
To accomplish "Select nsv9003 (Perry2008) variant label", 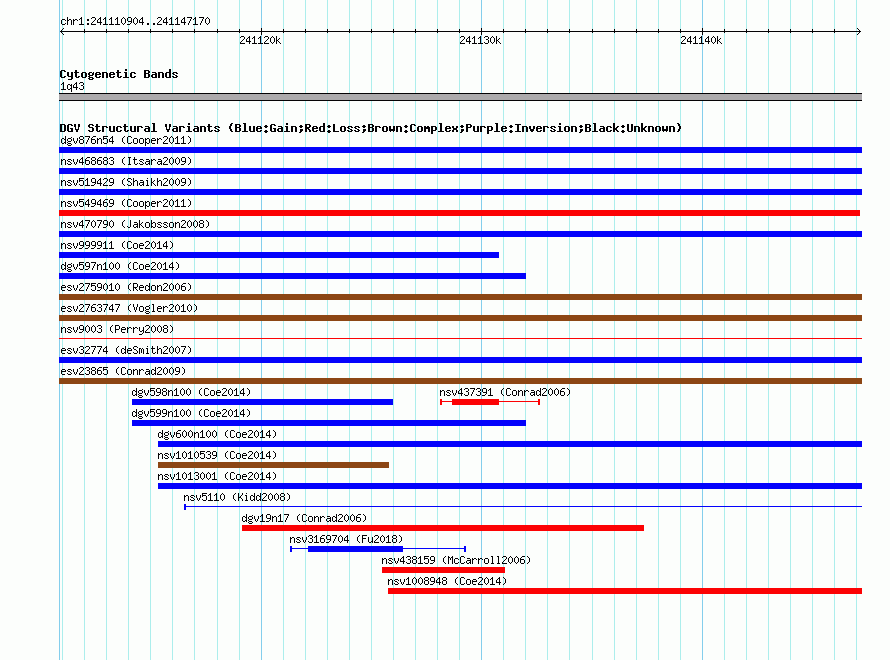I will [x=117, y=329].
